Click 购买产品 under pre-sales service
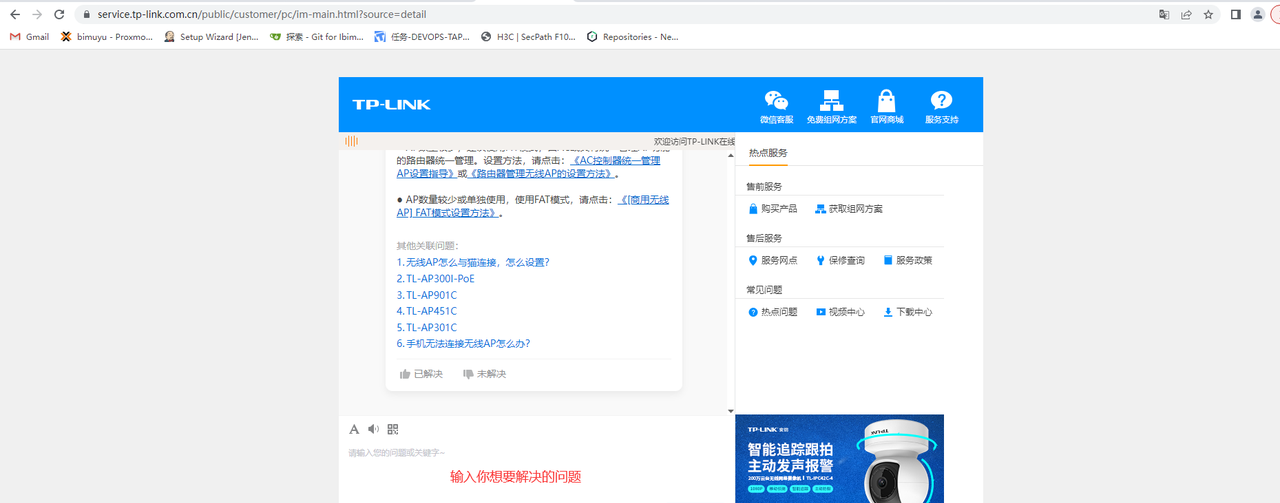This screenshot has width=1280, height=503. pos(773,209)
